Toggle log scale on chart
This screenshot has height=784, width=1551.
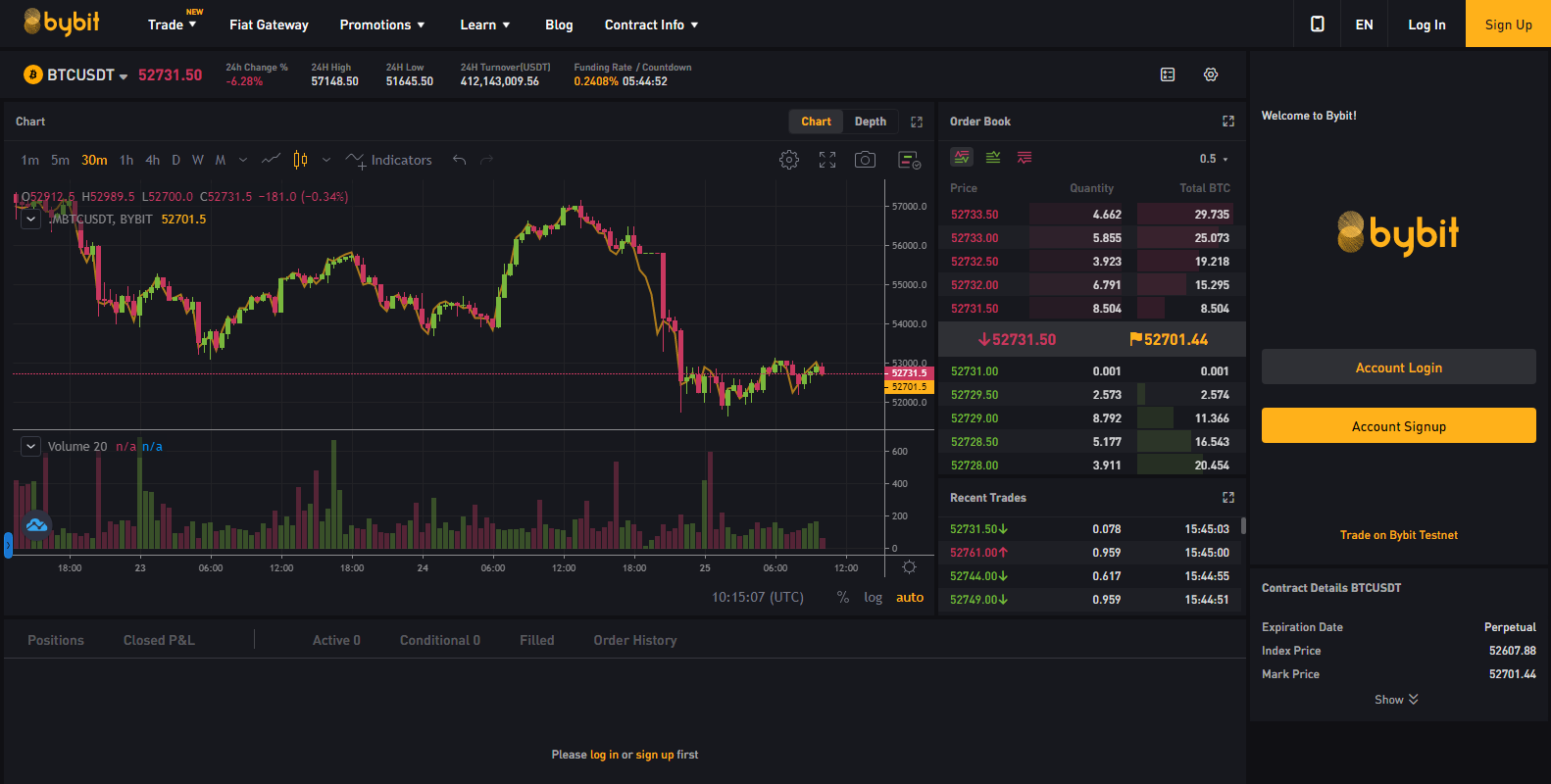pyautogui.click(x=873, y=597)
